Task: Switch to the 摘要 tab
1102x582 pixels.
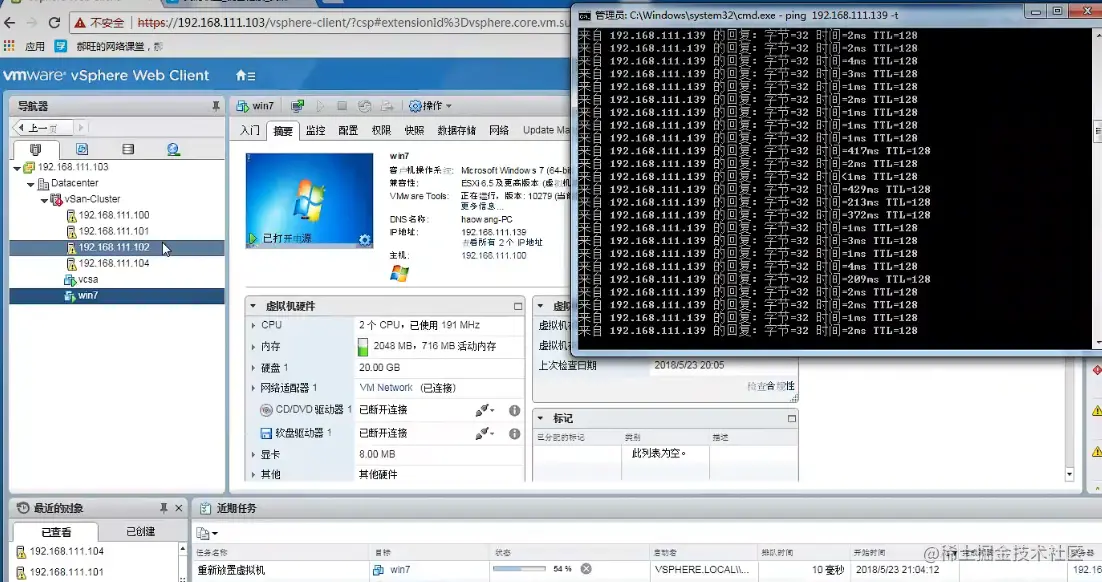Action: pos(283,131)
